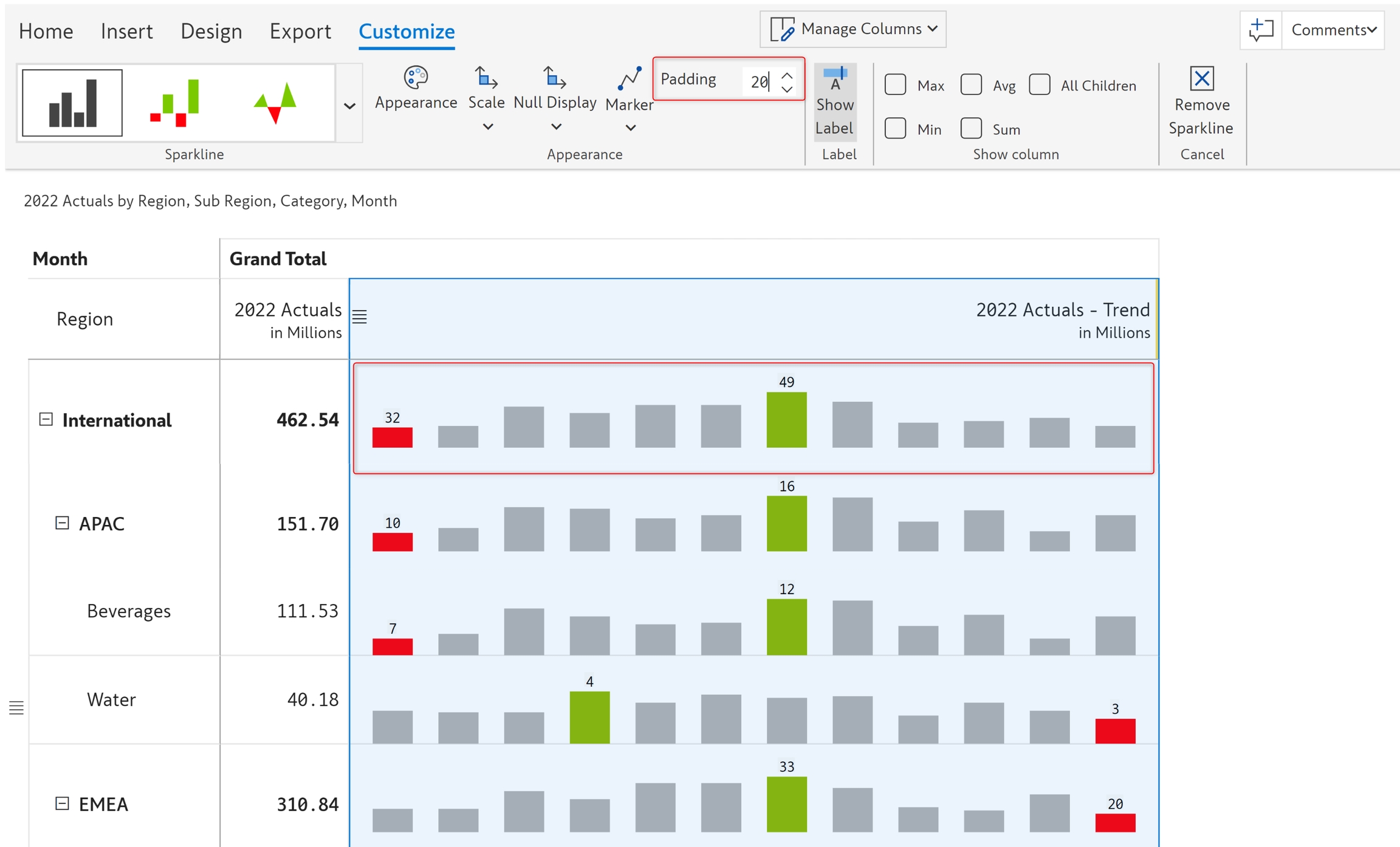Switch to the Design tab

point(211,31)
